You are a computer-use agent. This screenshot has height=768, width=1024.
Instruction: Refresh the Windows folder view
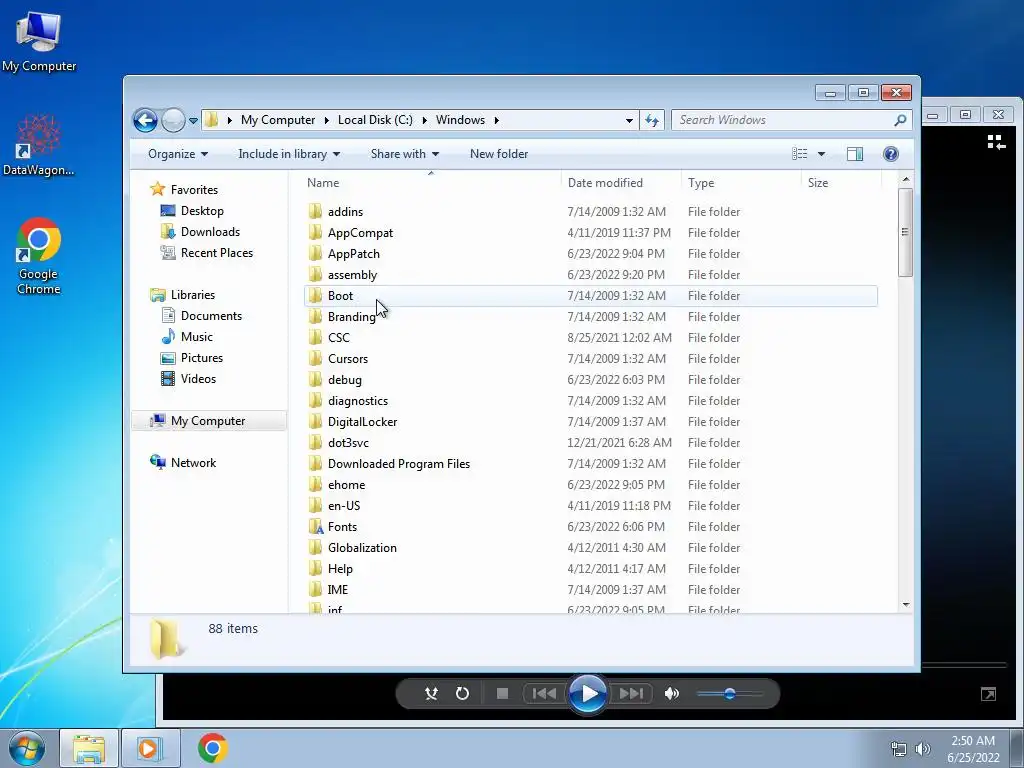[652, 120]
